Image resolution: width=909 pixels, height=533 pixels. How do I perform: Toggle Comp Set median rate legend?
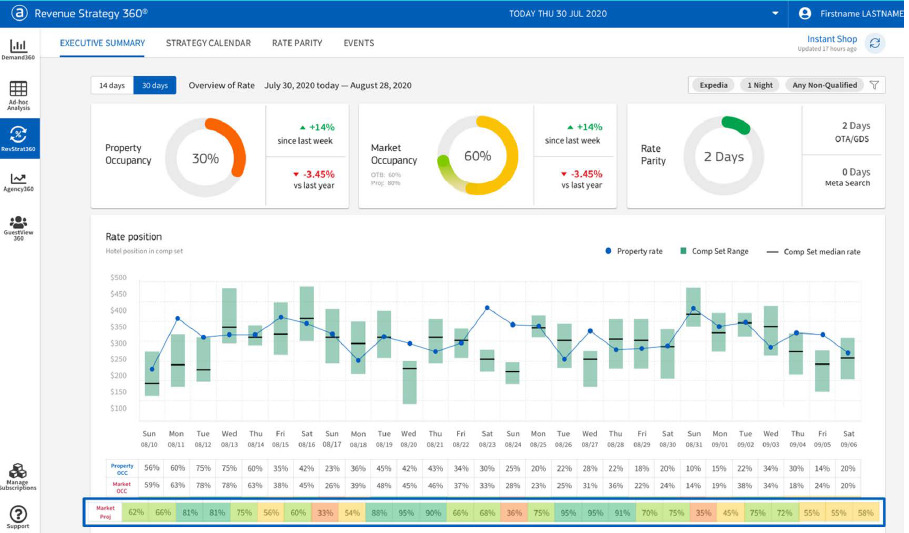(813, 252)
